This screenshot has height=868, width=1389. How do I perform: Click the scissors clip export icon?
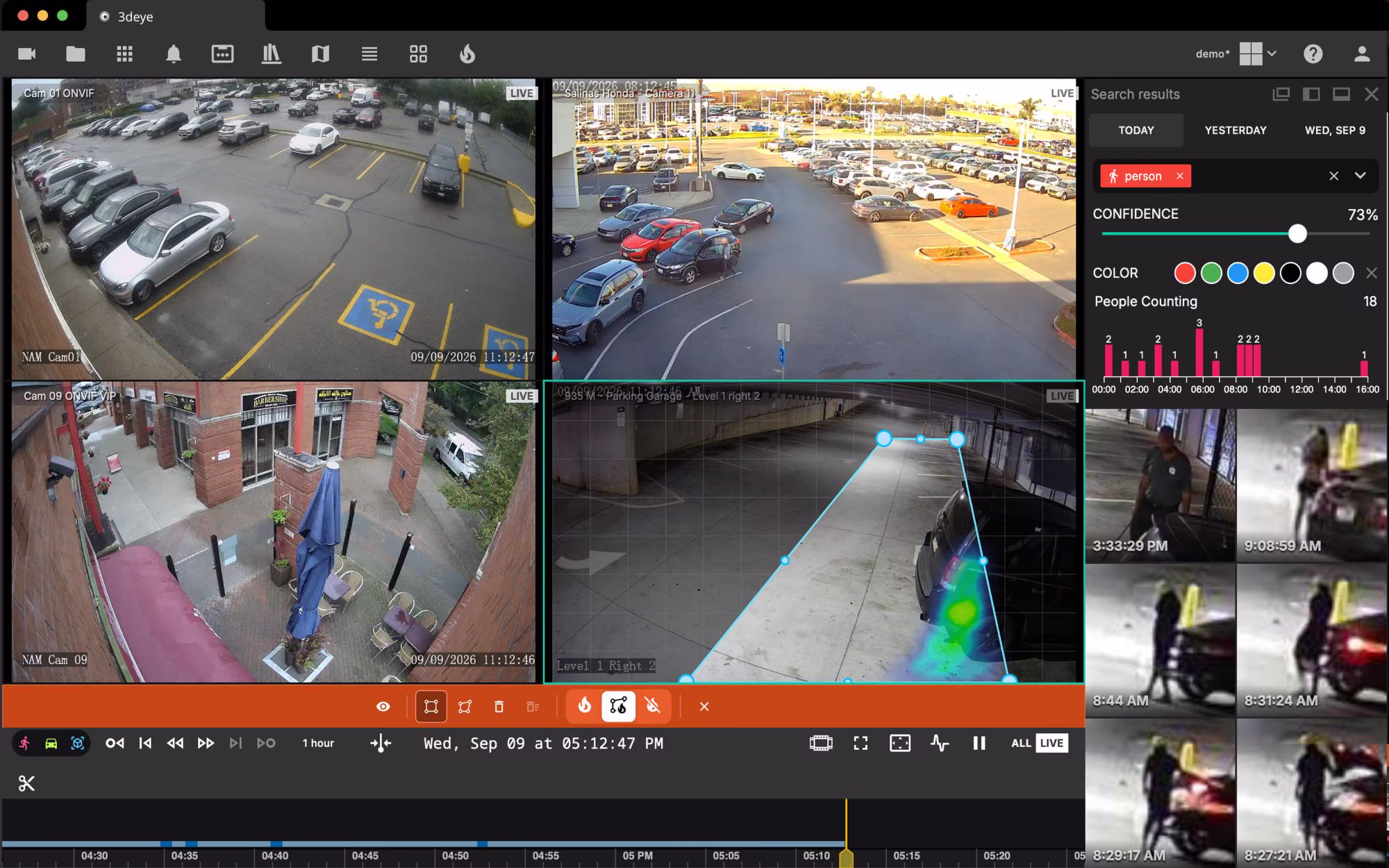click(26, 783)
